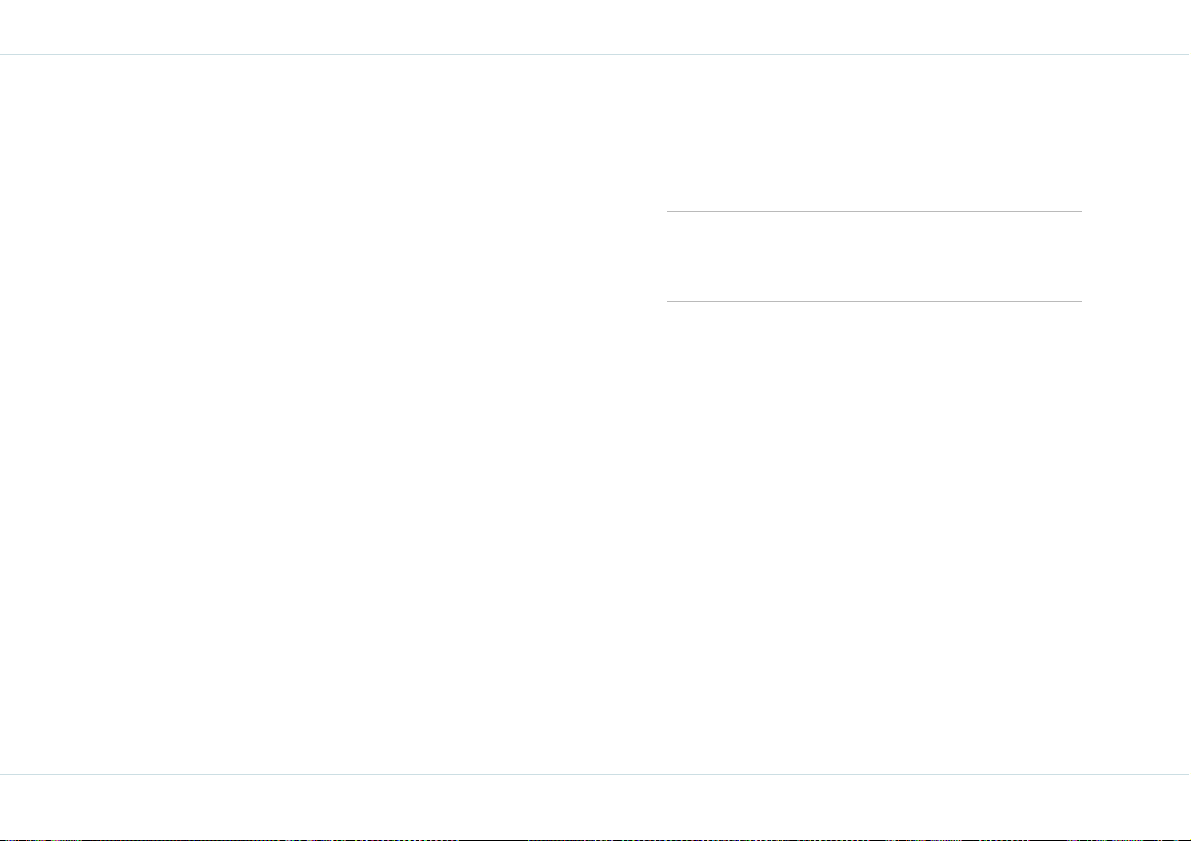Click the dark dotted strip along bottom edge

pos(596,839)
